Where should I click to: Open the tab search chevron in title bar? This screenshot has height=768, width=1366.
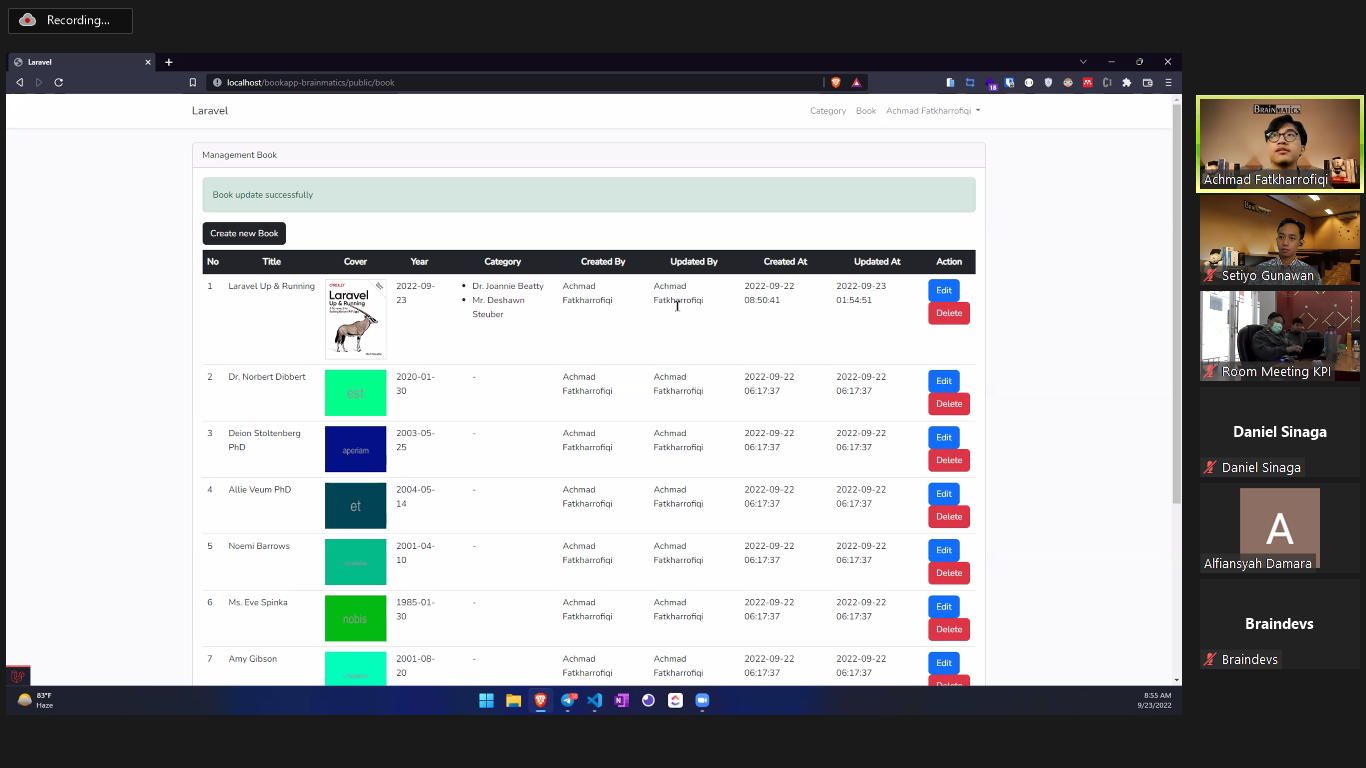1083,62
